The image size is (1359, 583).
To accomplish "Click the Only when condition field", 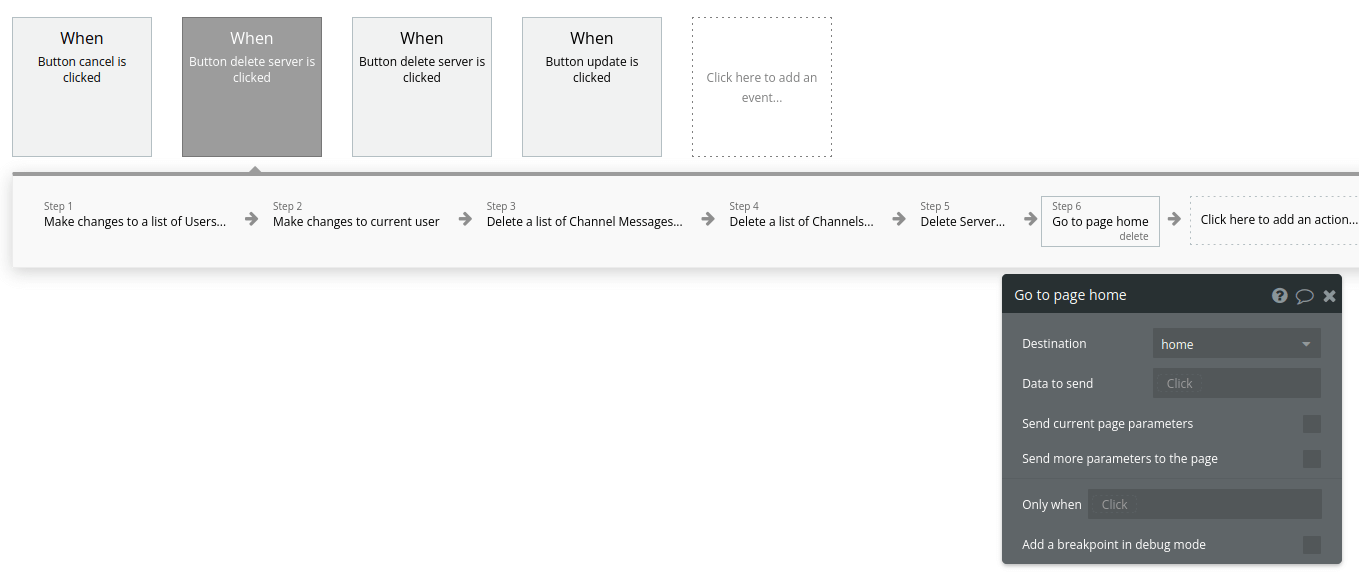I will [1204, 504].
